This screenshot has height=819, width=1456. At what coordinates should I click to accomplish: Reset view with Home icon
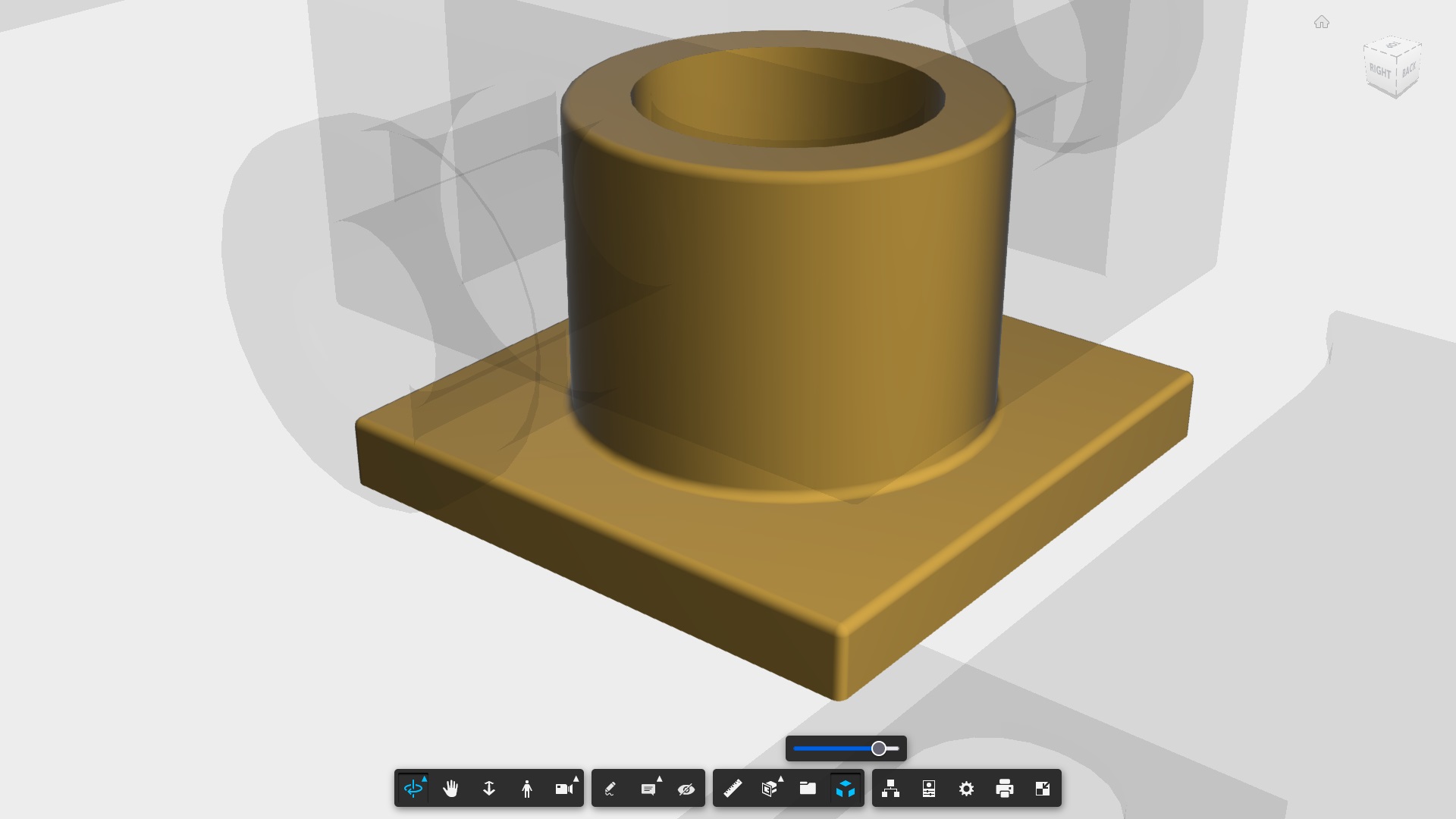pos(1322,23)
